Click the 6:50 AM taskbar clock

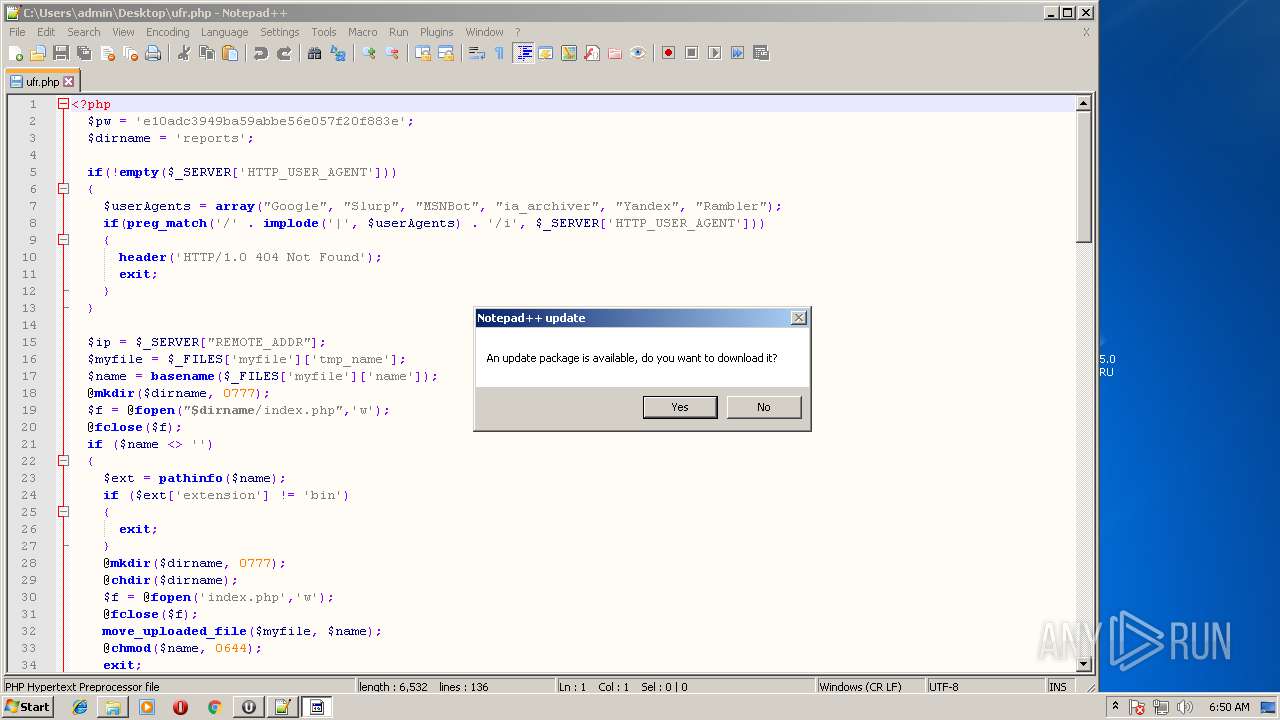1229,707
